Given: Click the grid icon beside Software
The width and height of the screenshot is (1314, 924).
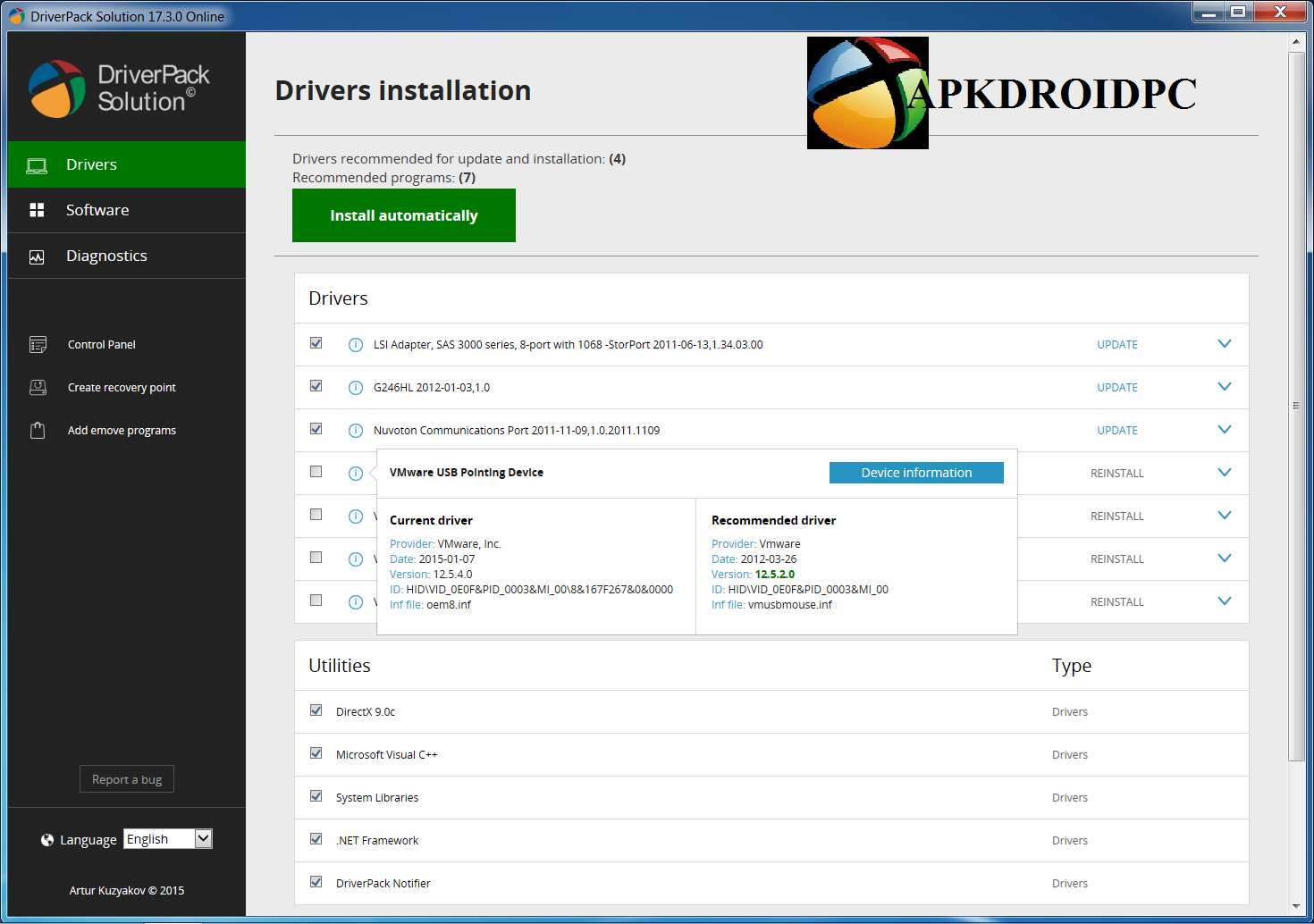Looking at the screenshot, I should (x=37, y=210).
